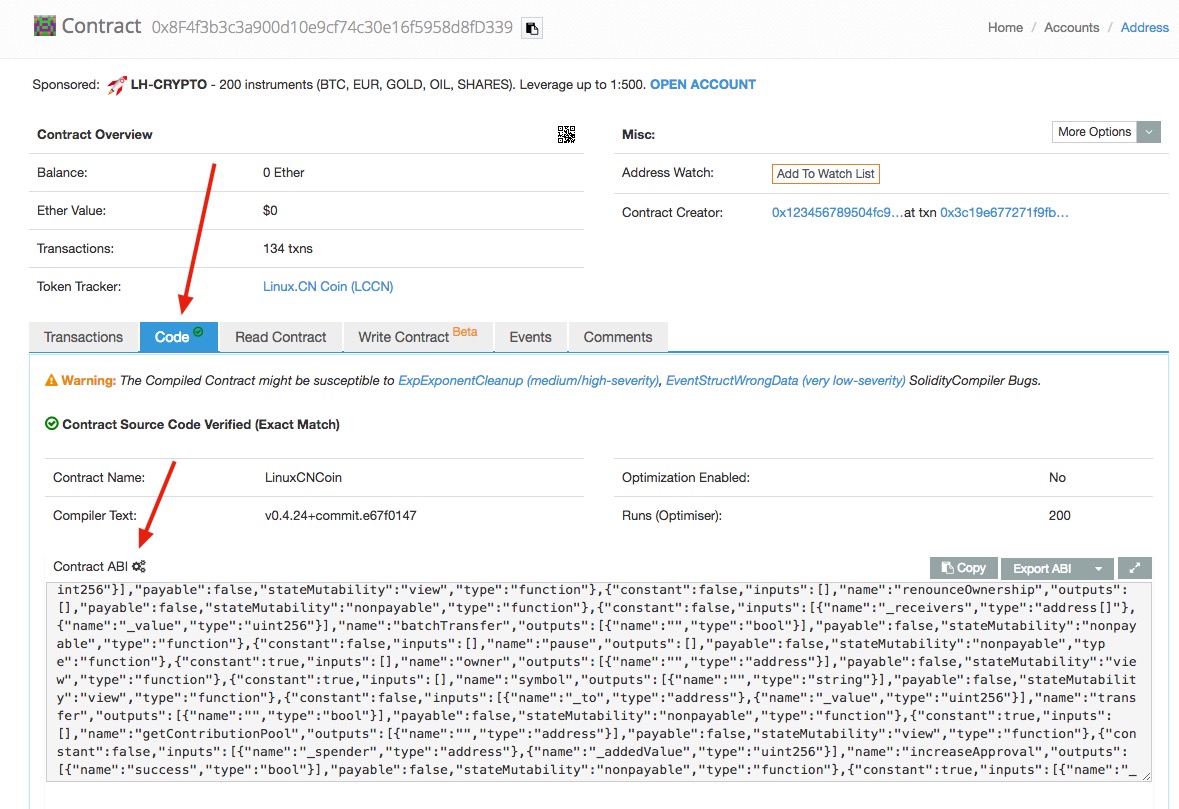
Task: Open the Comments tab
Action: pos(617,337)
